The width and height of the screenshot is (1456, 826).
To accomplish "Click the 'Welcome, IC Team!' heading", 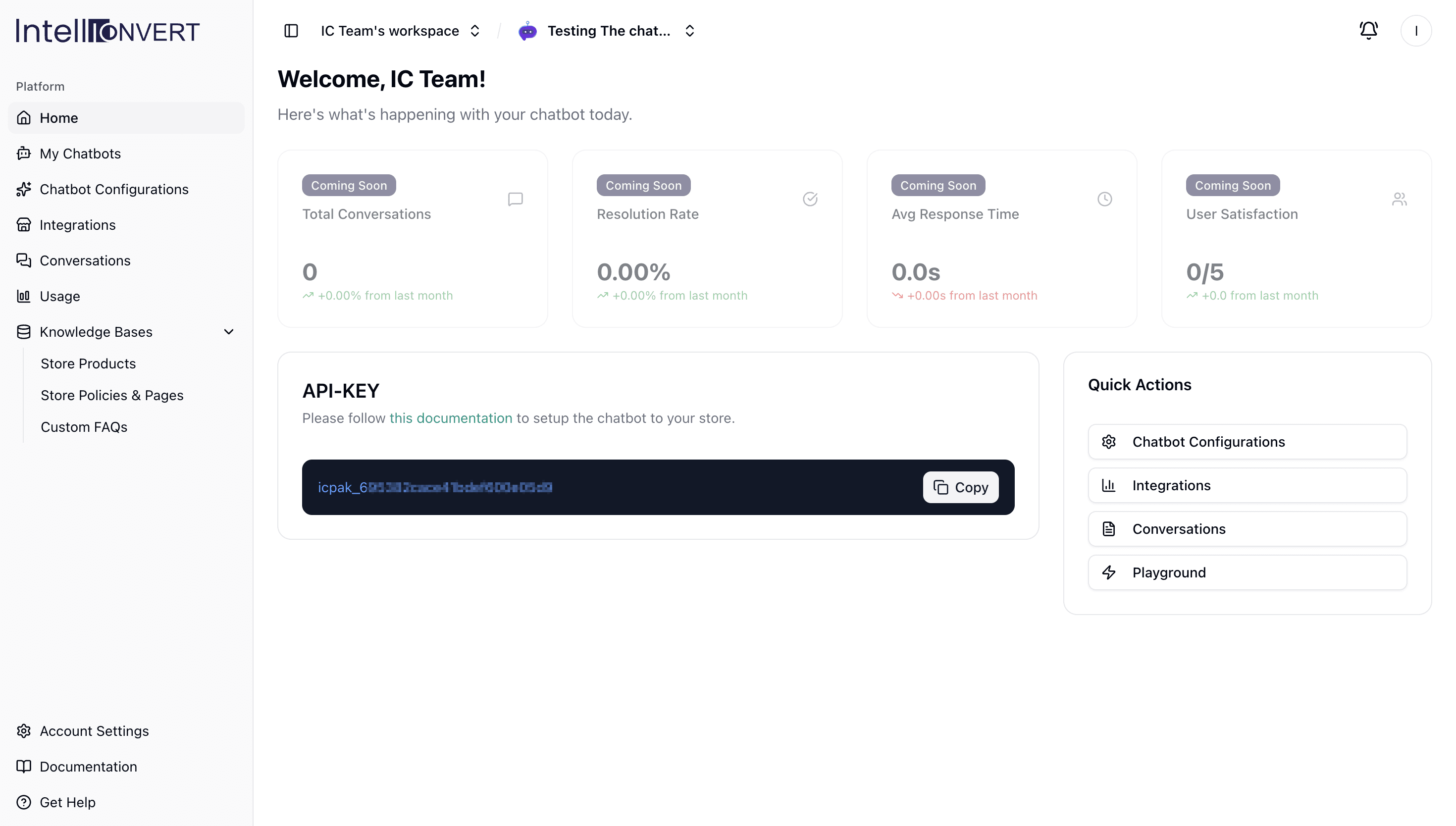I will pos(381,79).
